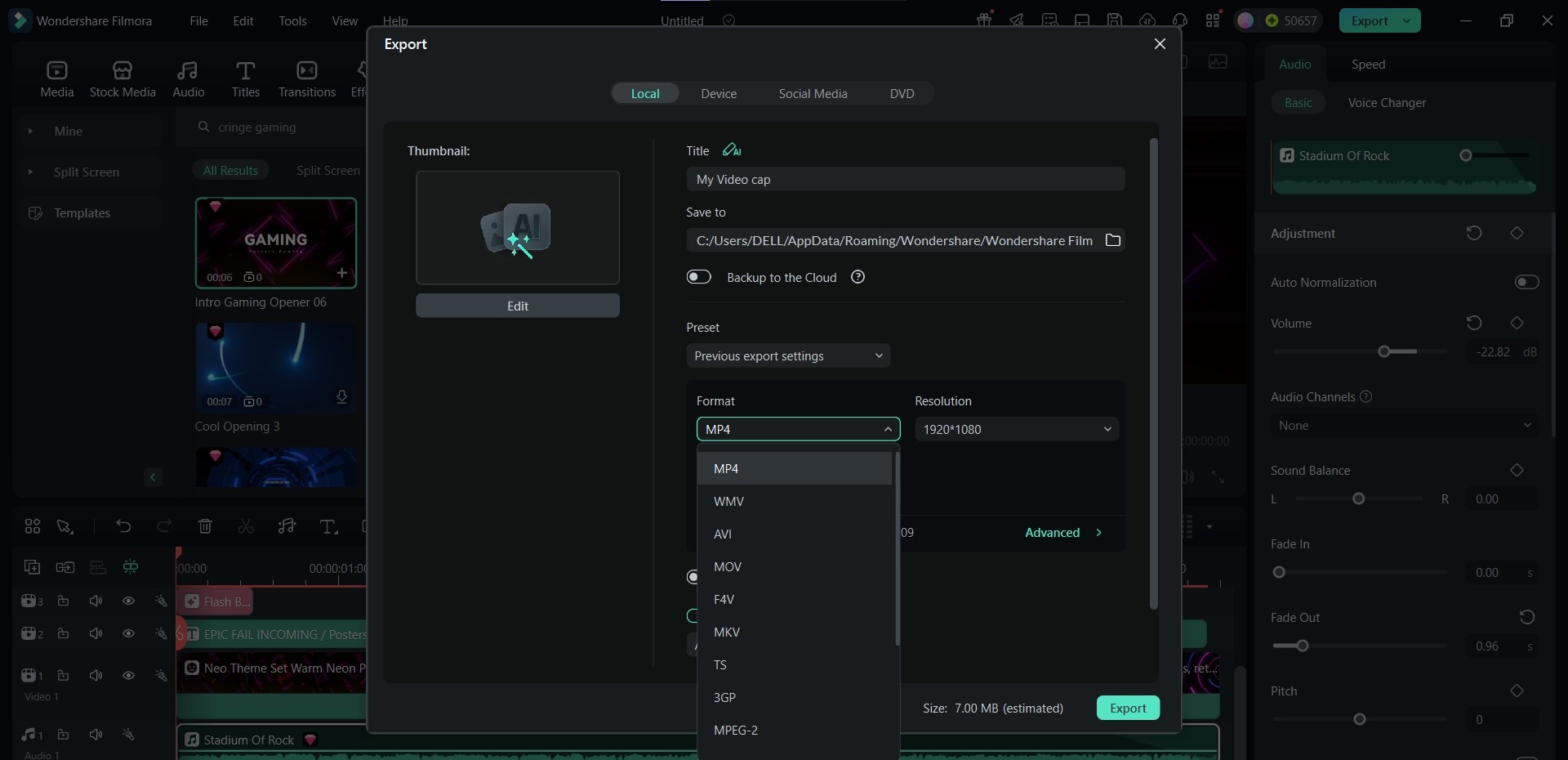The height and width of the screenshot is (760, 1568).
Task: Open the Voice Changer tab
Action: click(x=1387, y=102)
